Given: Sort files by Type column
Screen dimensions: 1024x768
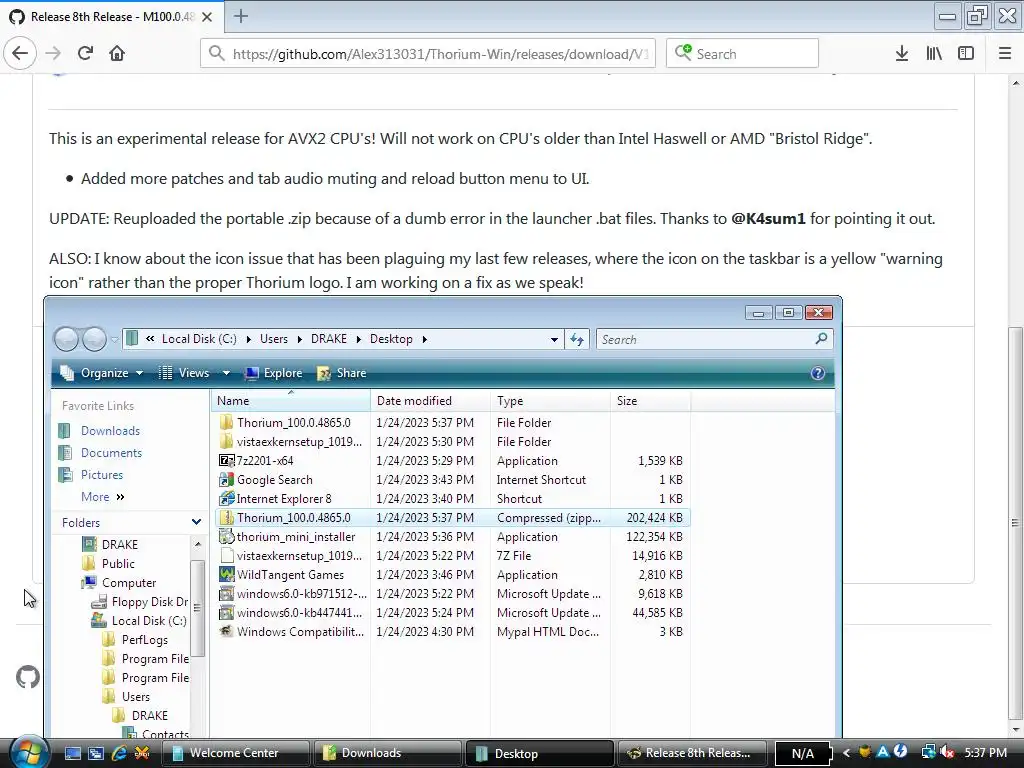Looking at the screenshot, I should [x=550, y=401].
